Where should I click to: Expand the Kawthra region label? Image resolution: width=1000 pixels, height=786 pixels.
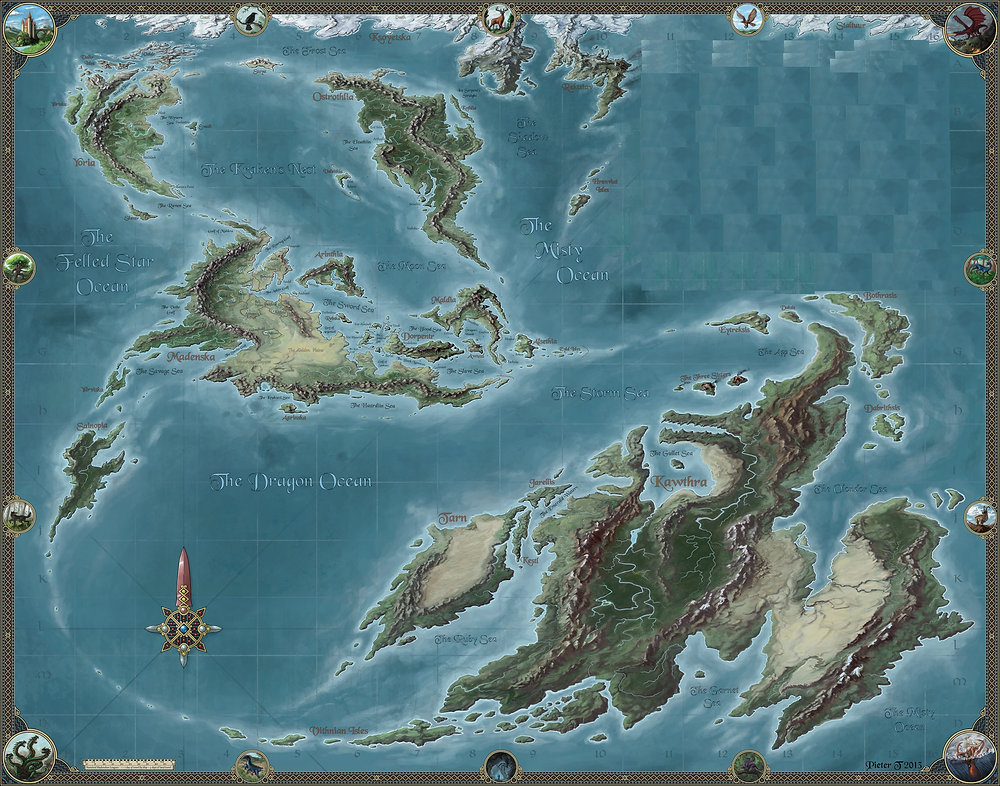(680, 481)
